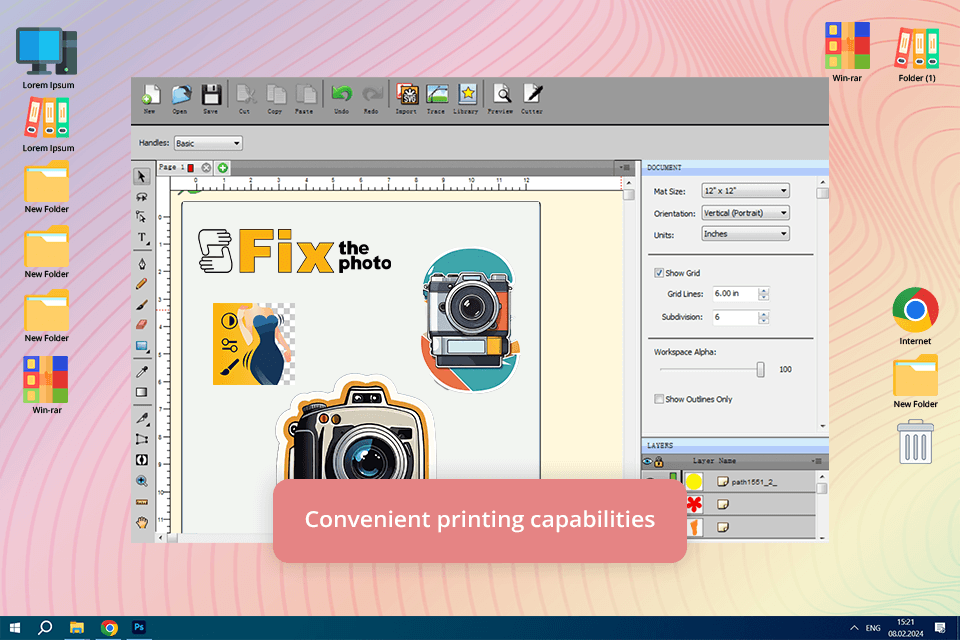Switch to the Page 1 tab

171,167
